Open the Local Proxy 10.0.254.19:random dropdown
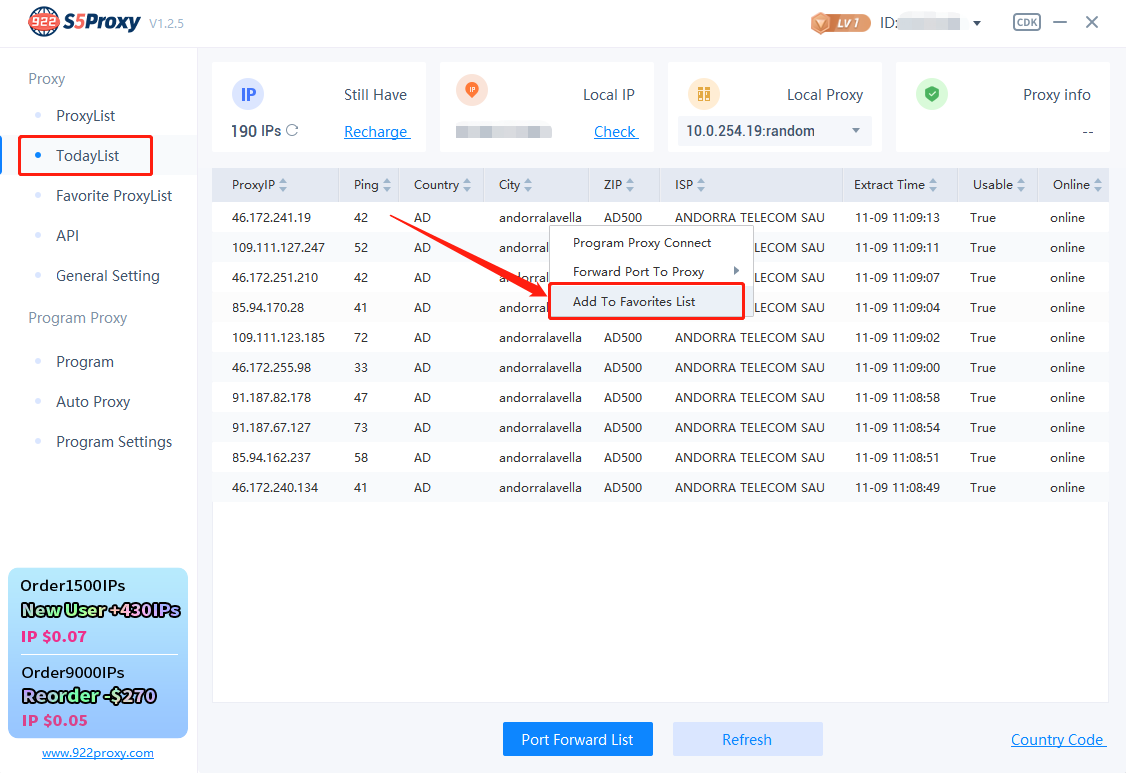Screen dimensions: 1126x773 pos(774,131)
